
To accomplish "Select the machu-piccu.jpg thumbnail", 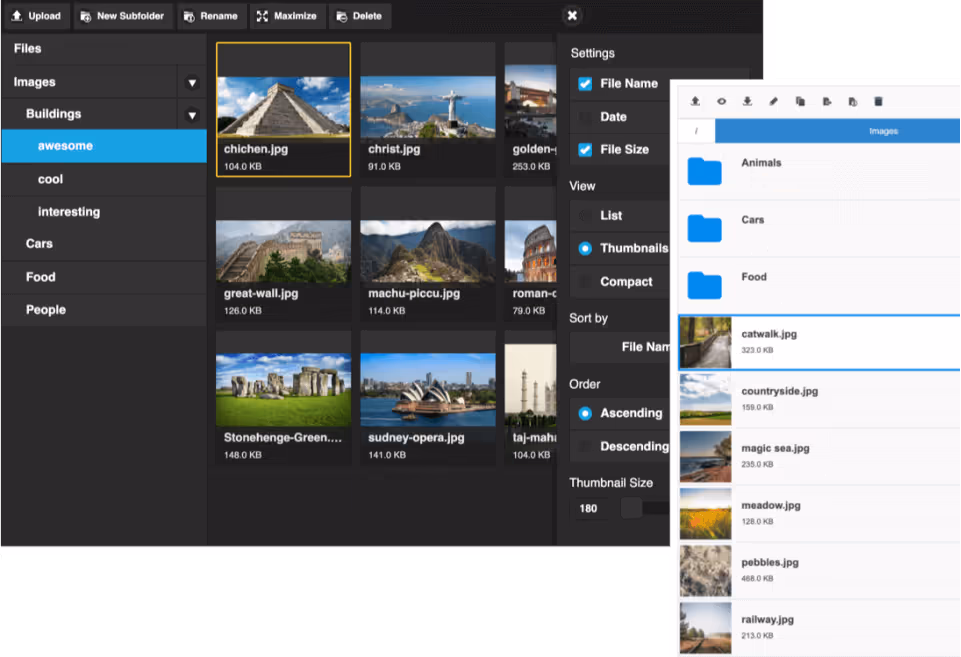I will pyautogui.click(x=428, y=253).
